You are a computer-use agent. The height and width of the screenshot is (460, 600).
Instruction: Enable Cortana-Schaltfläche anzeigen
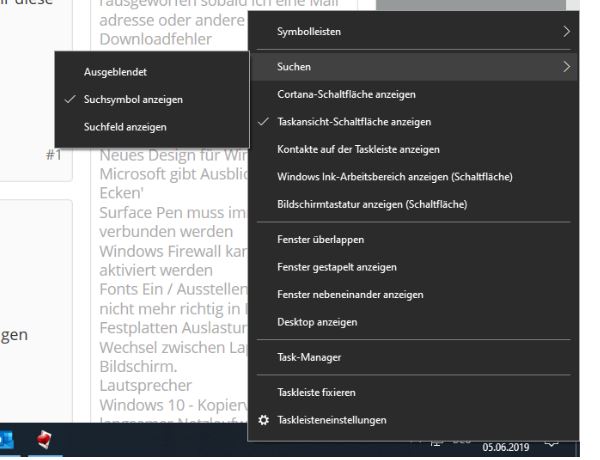(415, 94)
